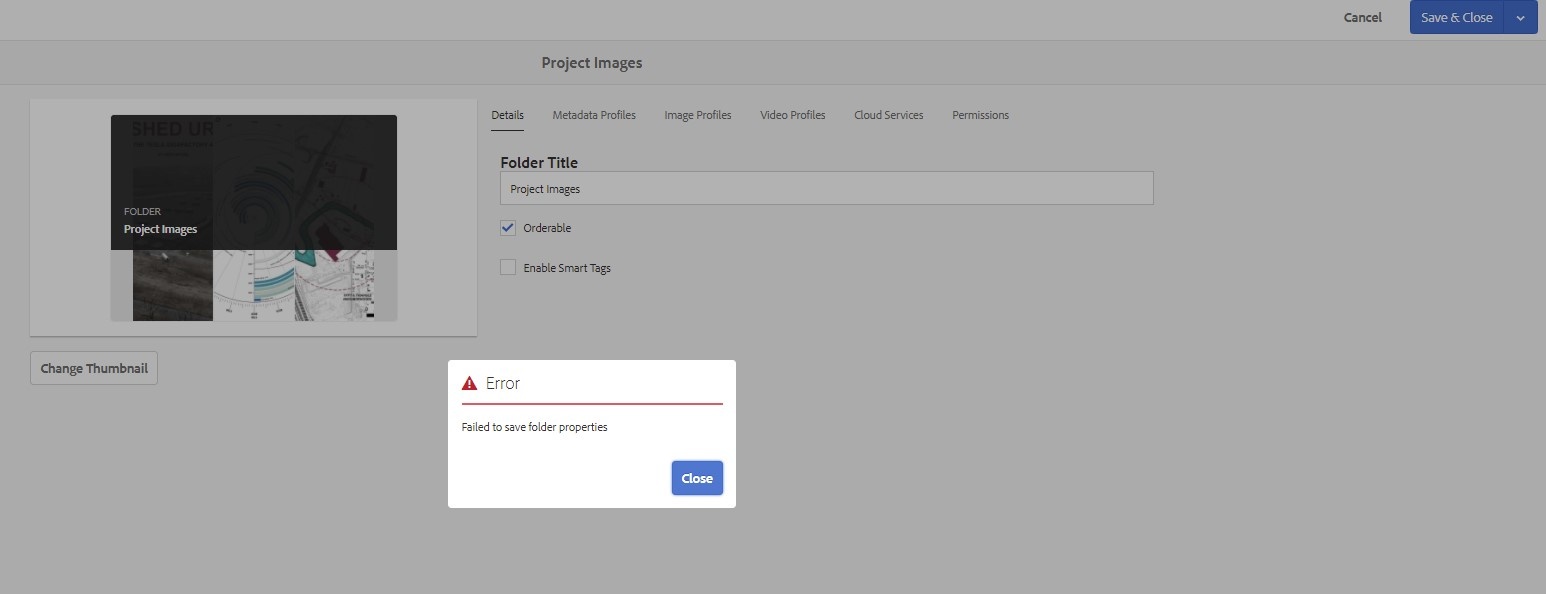Switch to the Permissions tab
Image resolution: width=1546 pixels, height=594 pixels.
click(980, 115)
